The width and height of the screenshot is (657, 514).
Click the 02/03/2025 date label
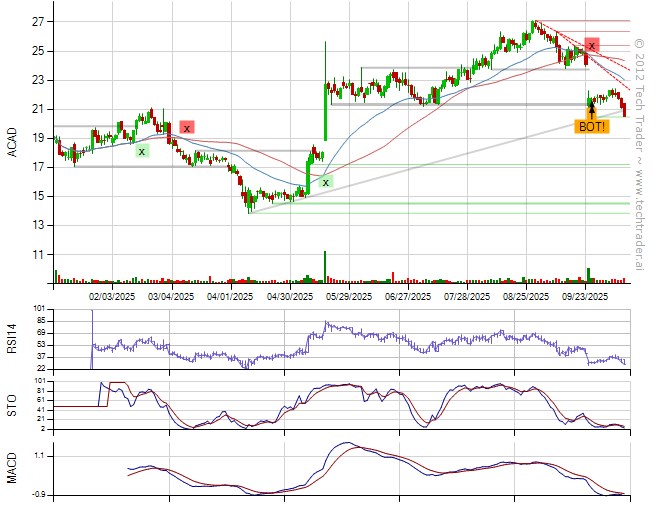112,297
